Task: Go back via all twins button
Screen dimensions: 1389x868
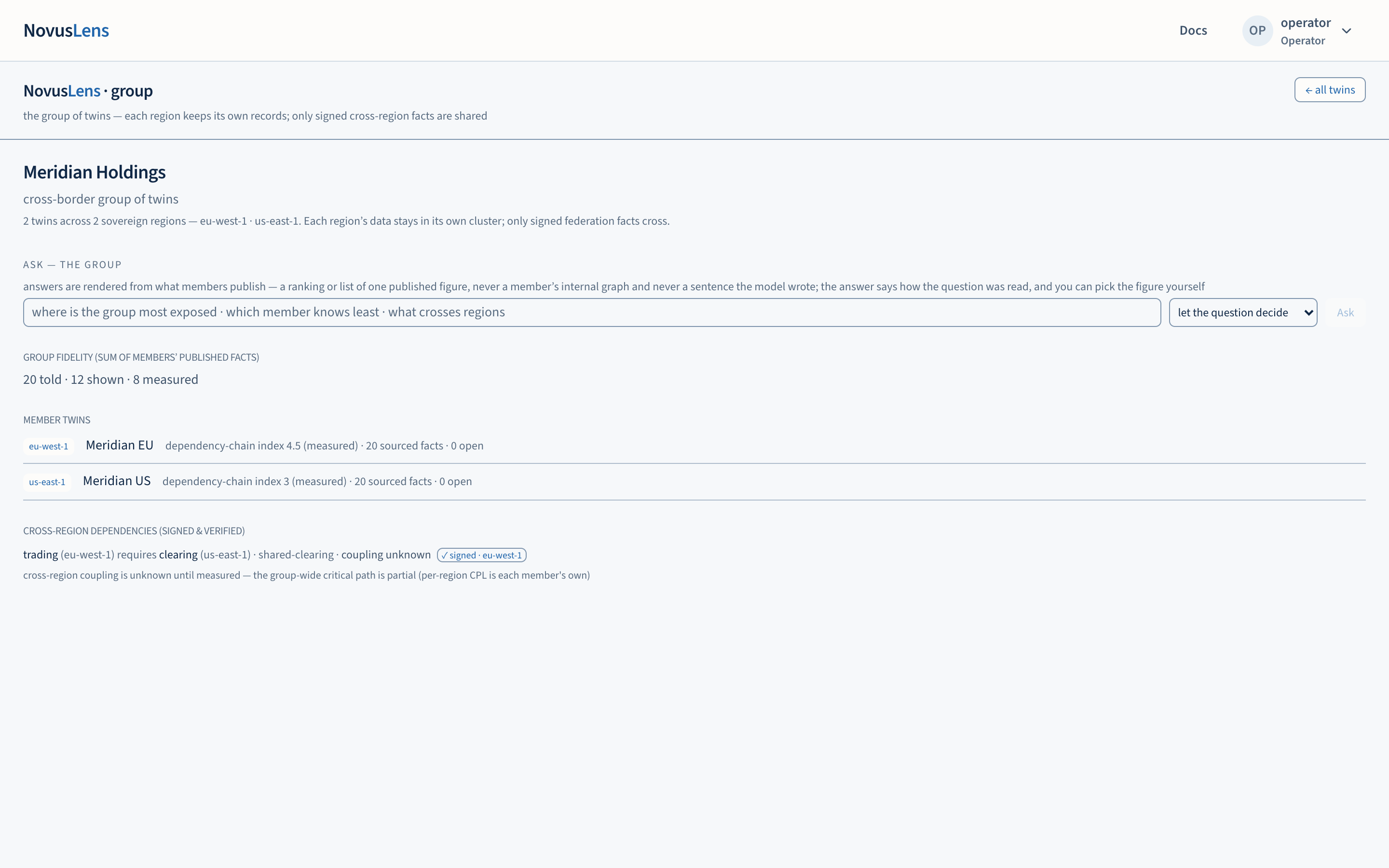Action: point(1329,90)
